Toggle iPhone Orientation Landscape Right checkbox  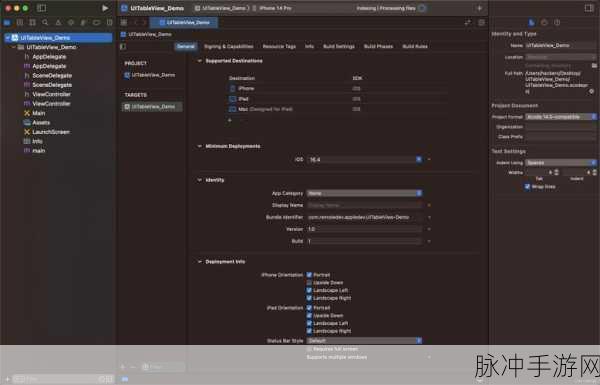click(309, 298)
